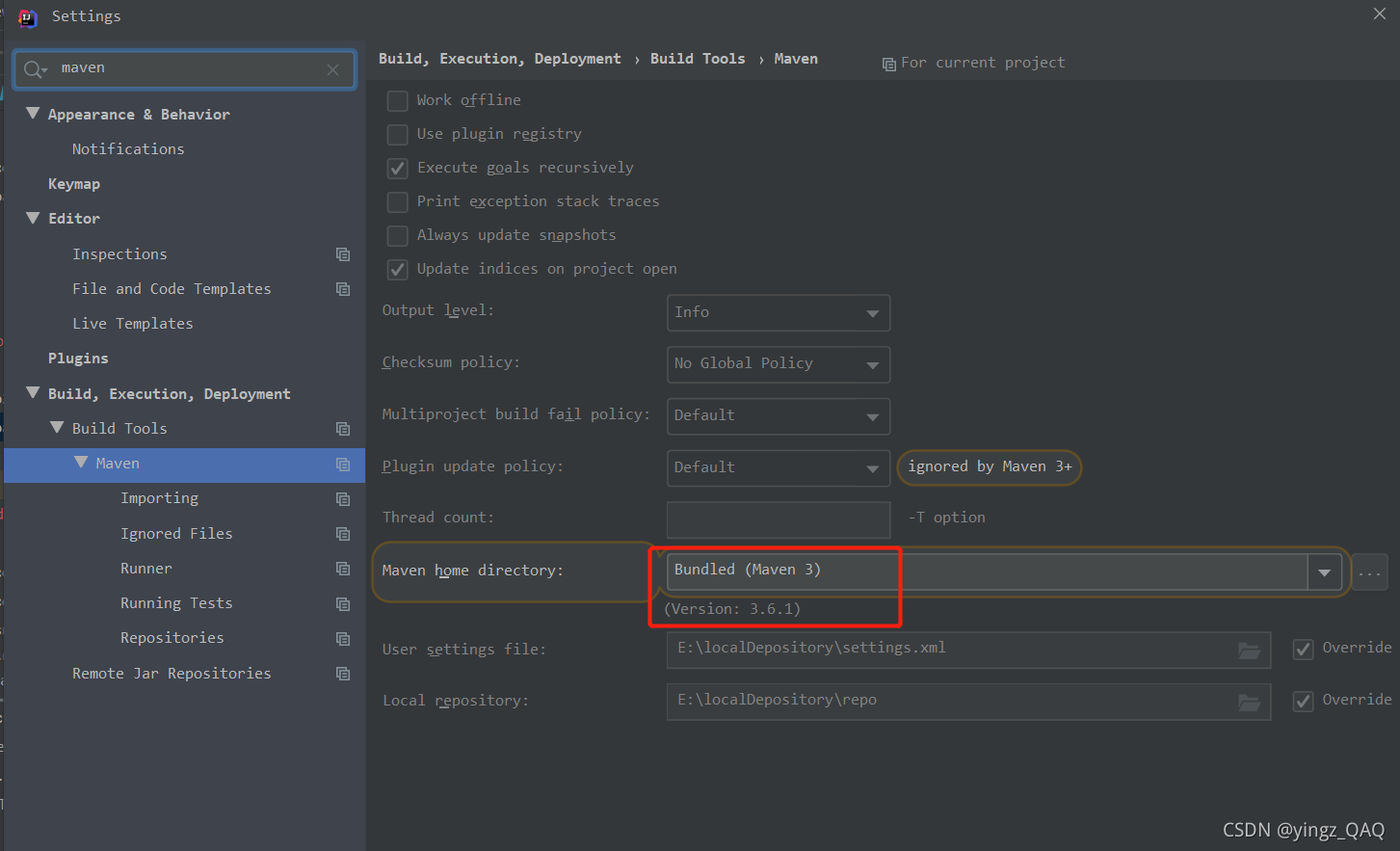Screen dimensions: 1400x851
Task: Open the Notifications settings page
Action: tap(128, 149)
